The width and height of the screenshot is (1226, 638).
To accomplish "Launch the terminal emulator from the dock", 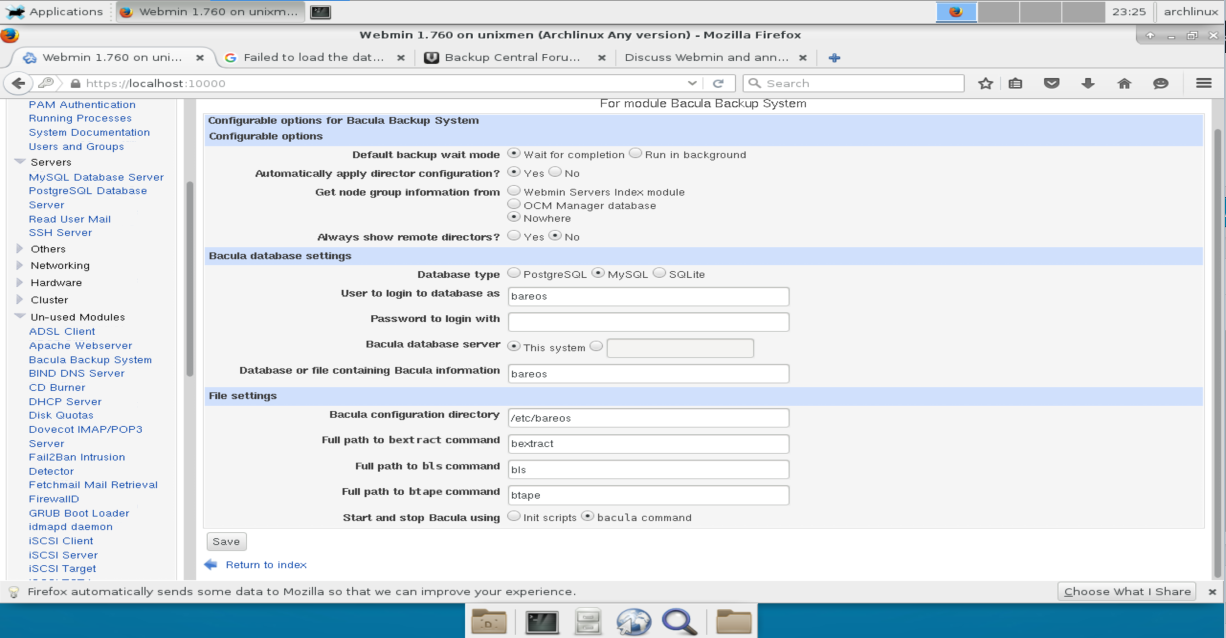I will [541, 621].
